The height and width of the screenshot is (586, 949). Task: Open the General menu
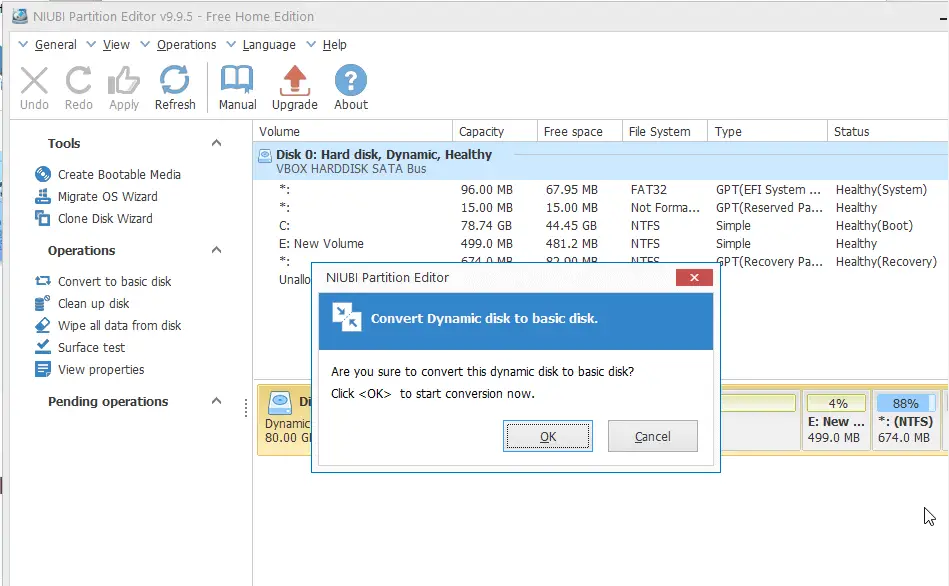pos(56,45)
